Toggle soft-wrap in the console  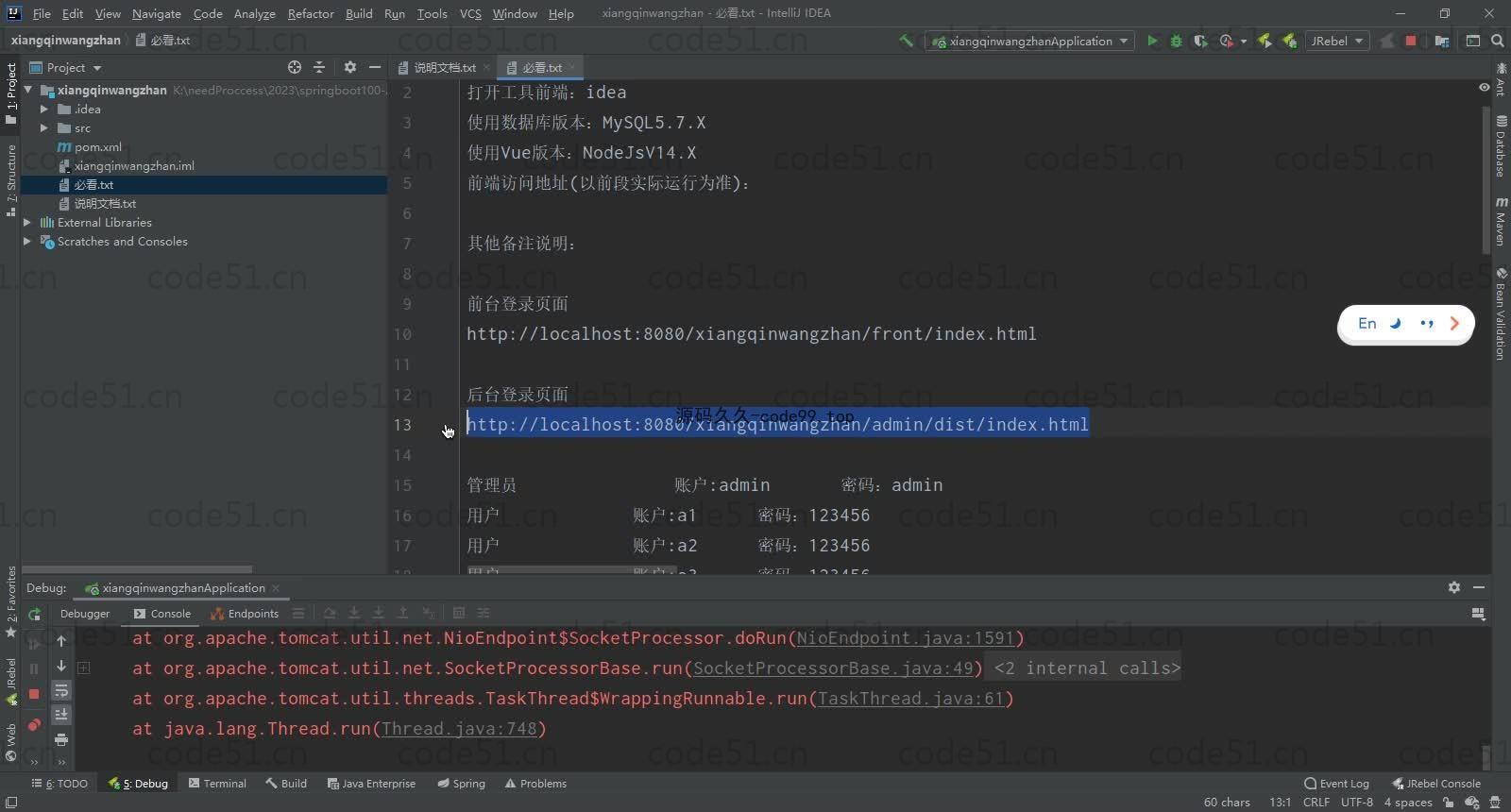(61, 691)
